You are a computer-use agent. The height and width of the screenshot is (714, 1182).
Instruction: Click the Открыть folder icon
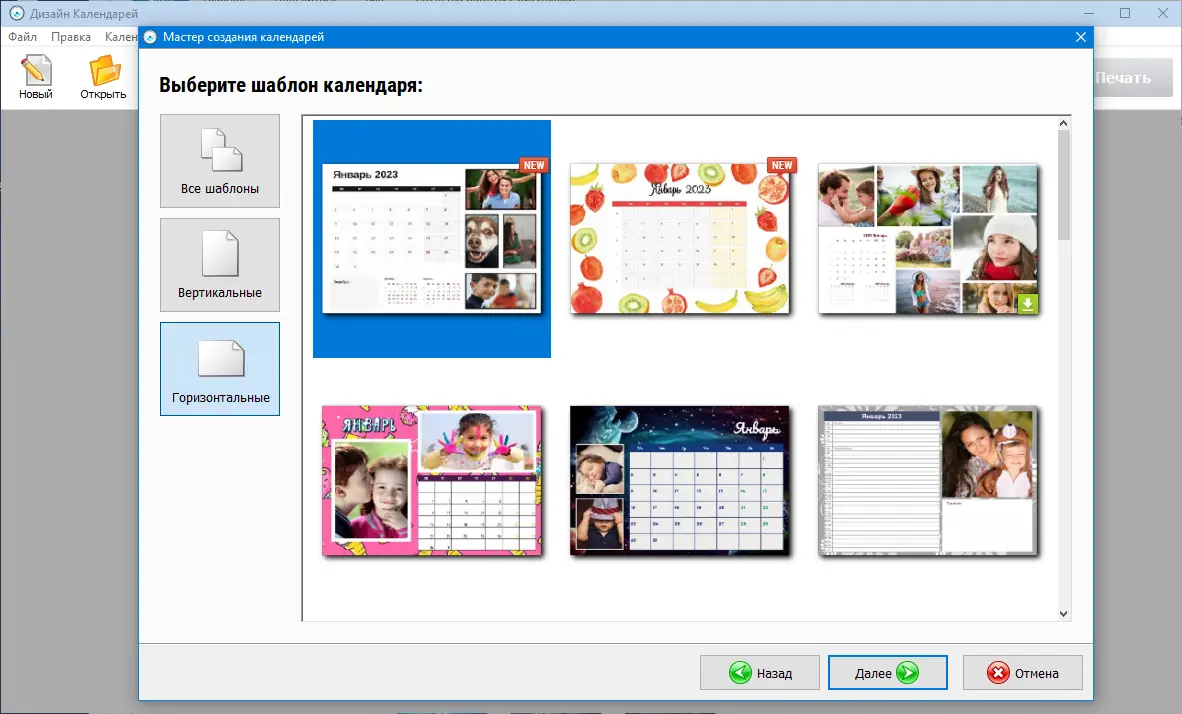click(x=103, y=77)
